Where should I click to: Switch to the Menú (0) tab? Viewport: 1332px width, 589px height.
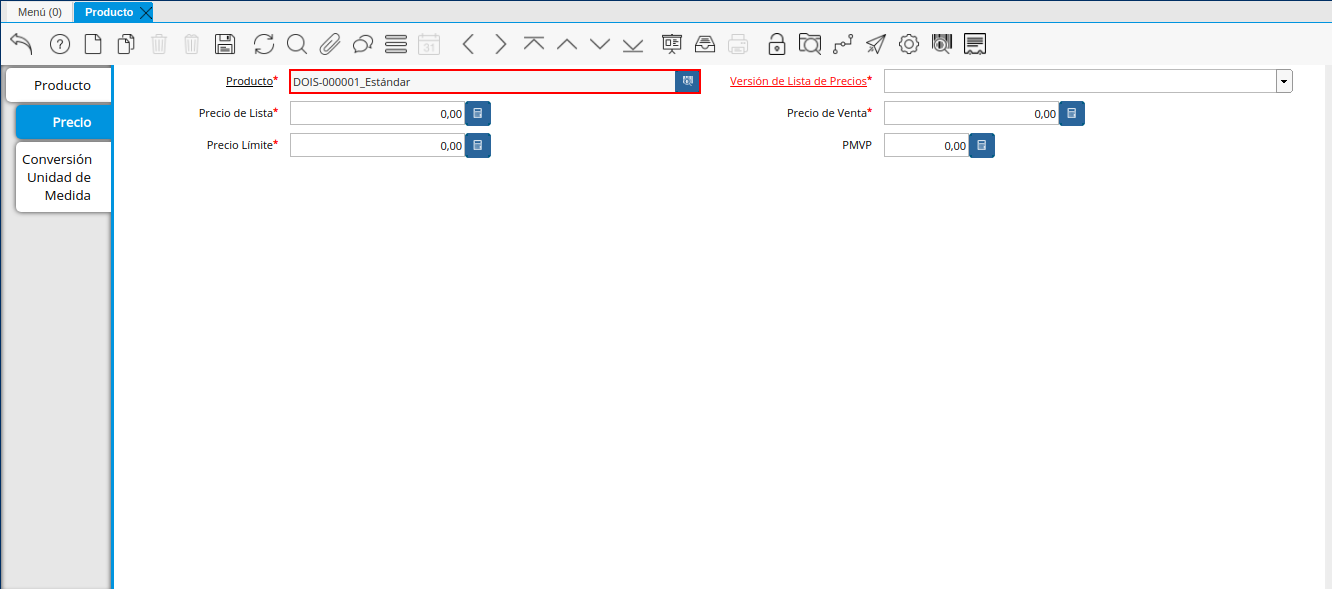40,12
